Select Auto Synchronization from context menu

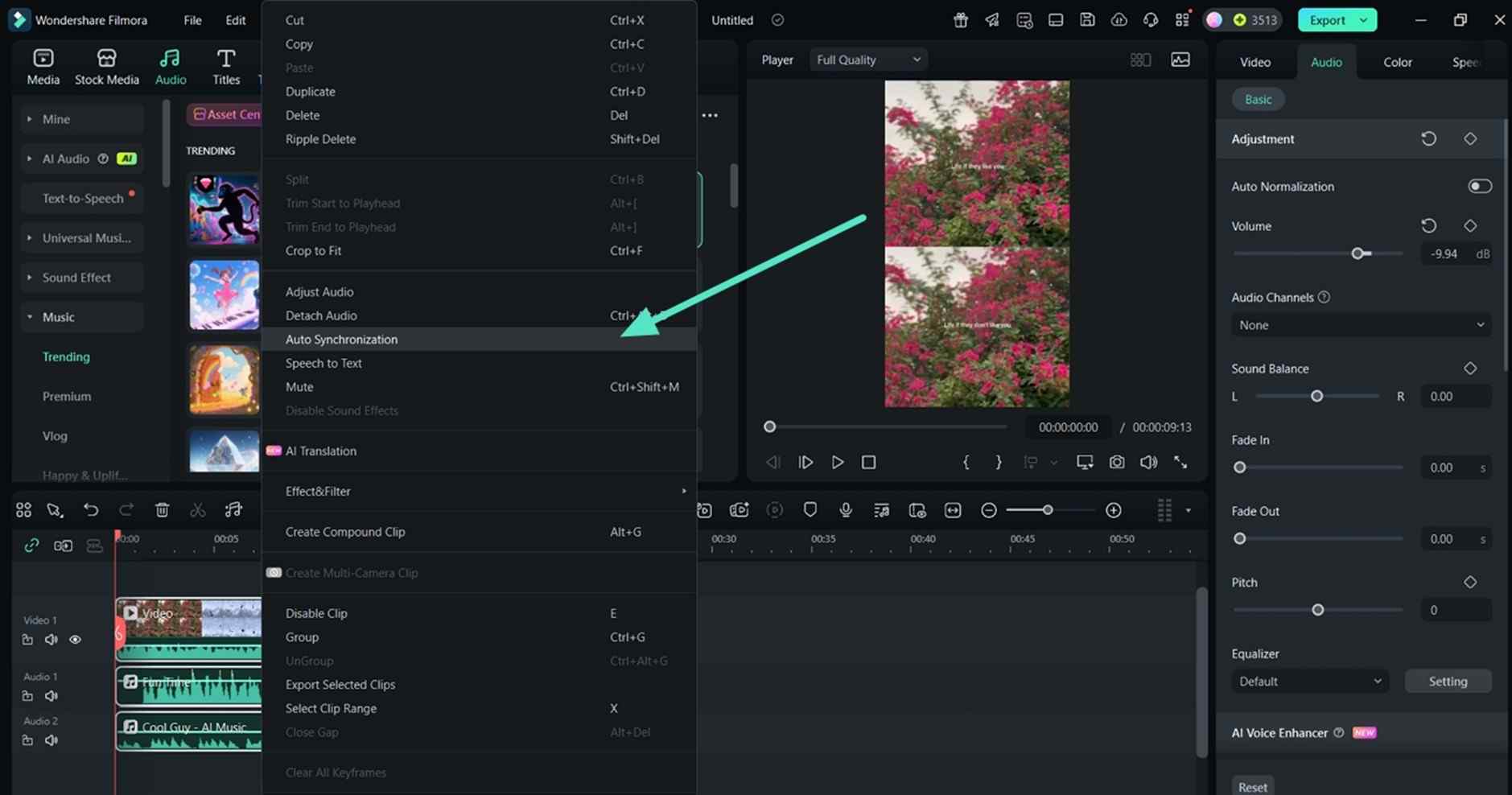(x=479, y=340)
